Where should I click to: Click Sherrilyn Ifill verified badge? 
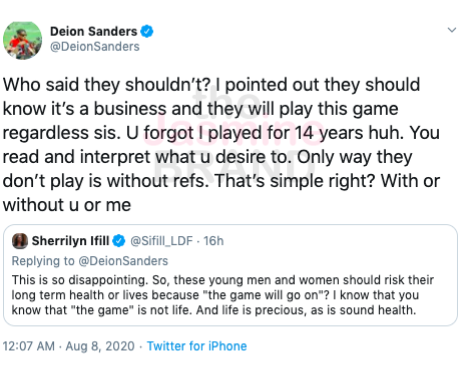click(119, 241)
